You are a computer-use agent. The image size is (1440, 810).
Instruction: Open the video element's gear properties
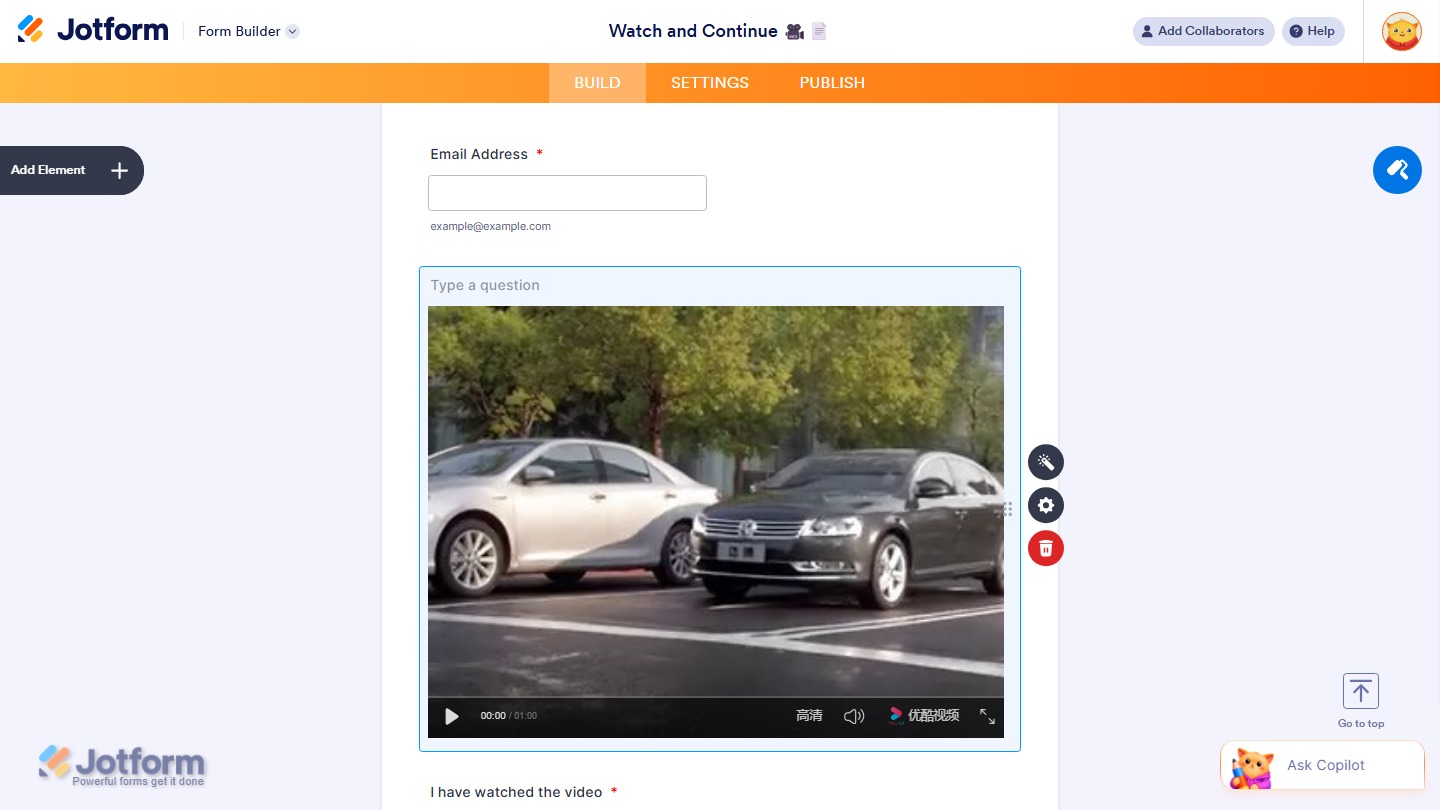pyautogui.click(x=1045, y=505)
